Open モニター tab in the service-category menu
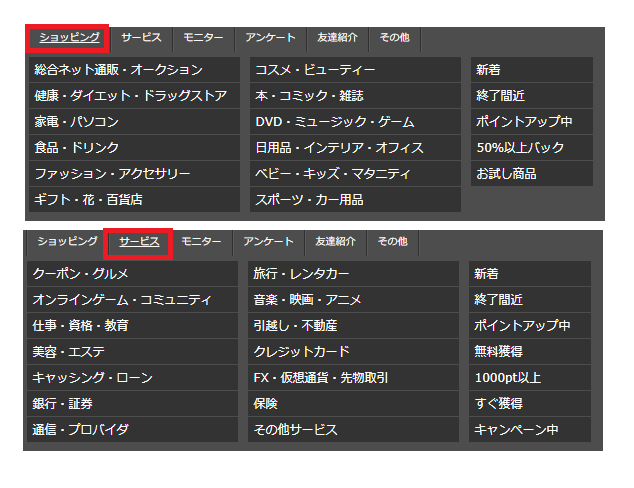This screenshot has width=634, height=488. pos(201,242)
